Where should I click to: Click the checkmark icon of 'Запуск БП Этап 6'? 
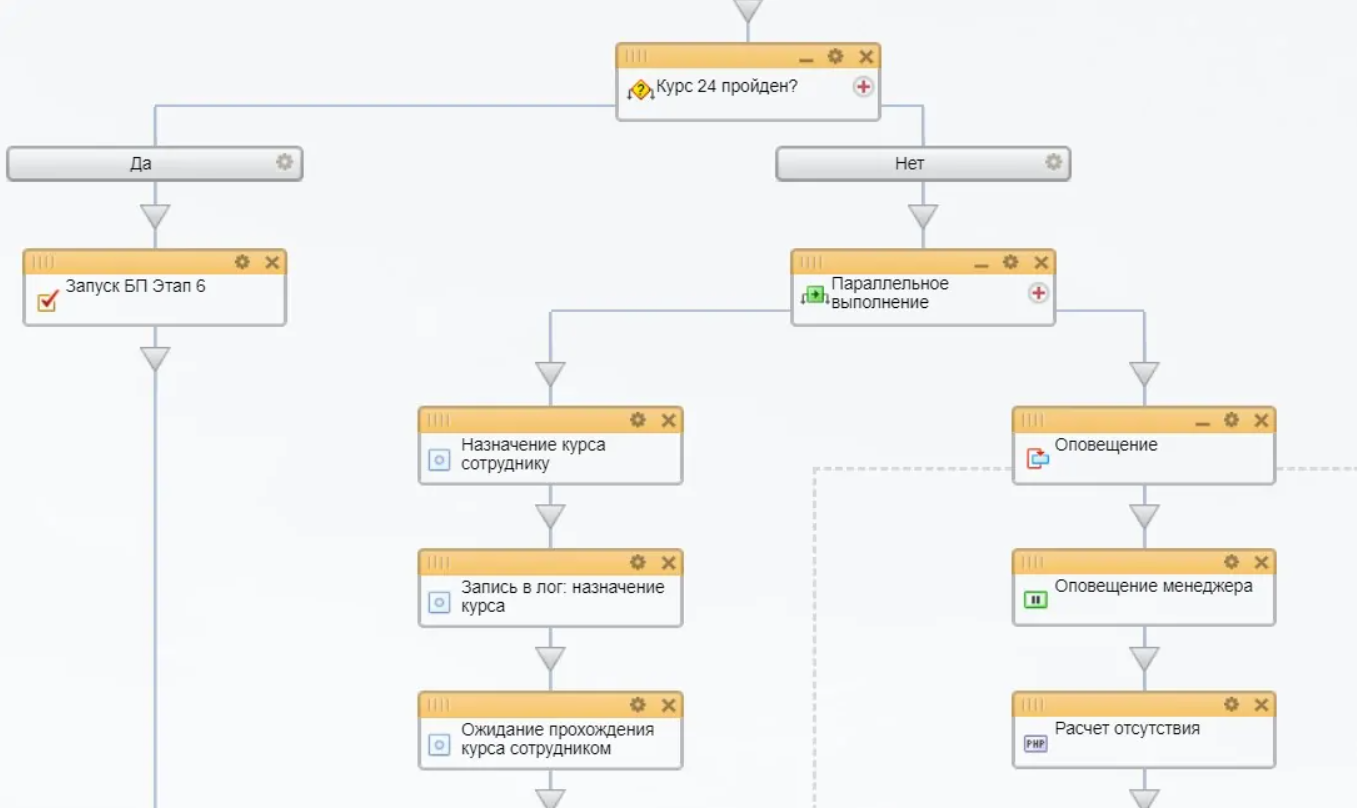(x=47, y=300)
